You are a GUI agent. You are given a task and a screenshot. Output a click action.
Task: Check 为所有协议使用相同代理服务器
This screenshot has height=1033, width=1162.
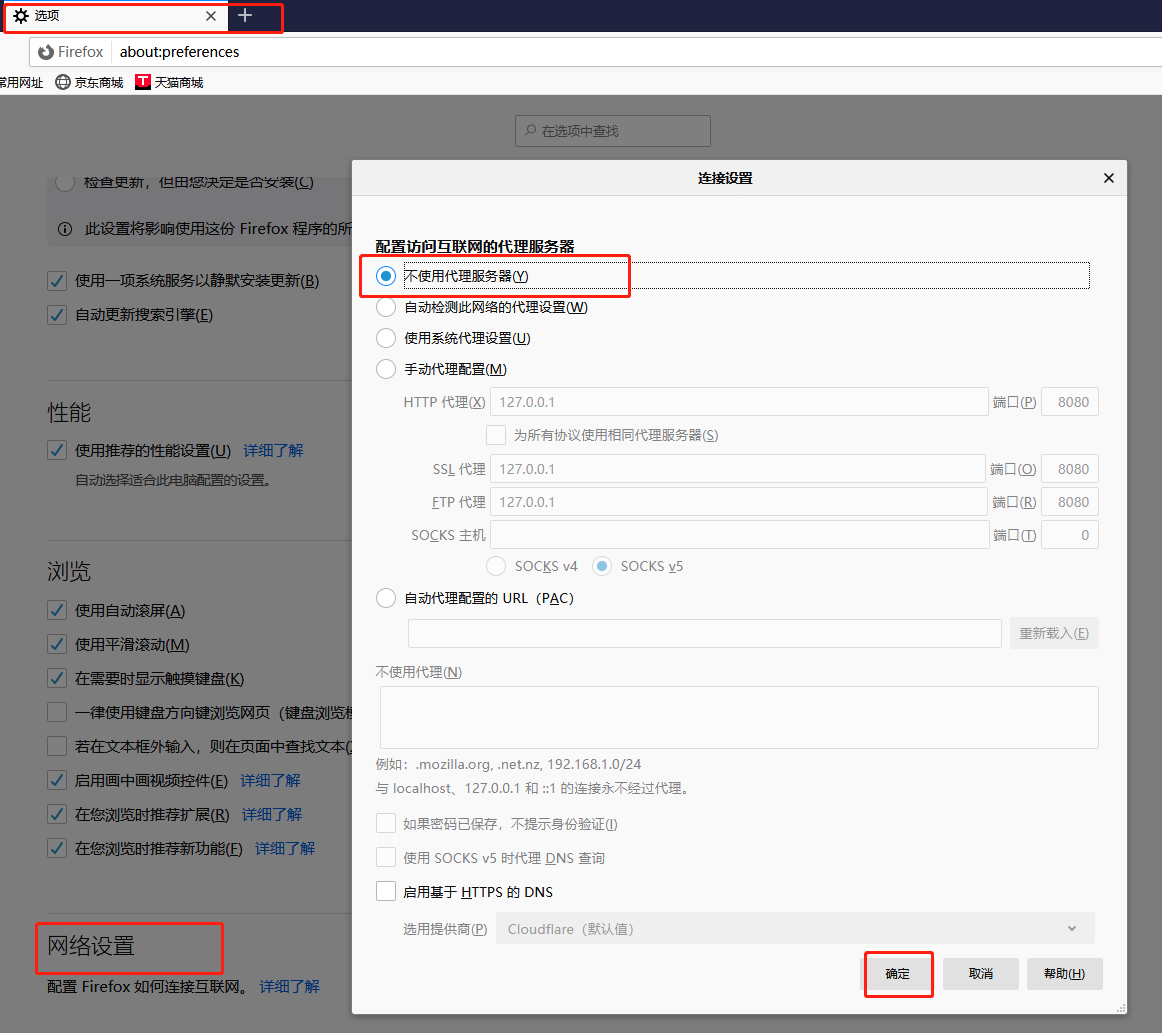click(496, 435)
